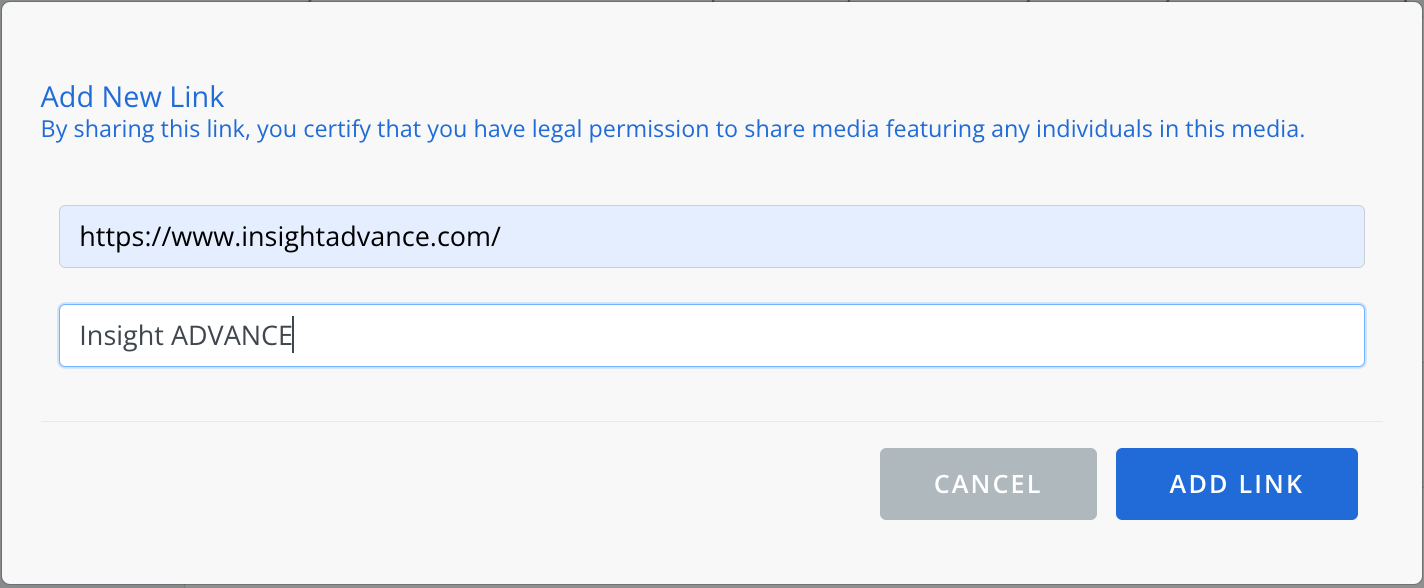Place cursor on word Insight in title field
The image size is (1424, 588).
121,336
